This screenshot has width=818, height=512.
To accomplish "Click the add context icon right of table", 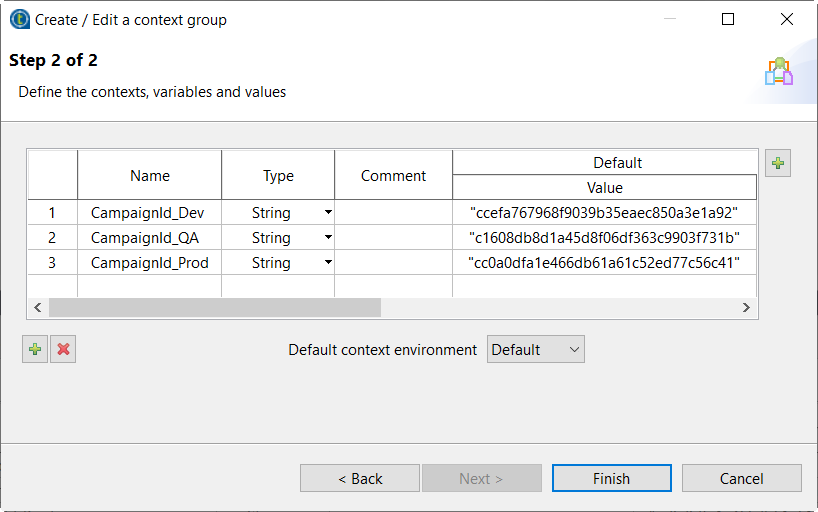I will (778, 163).
